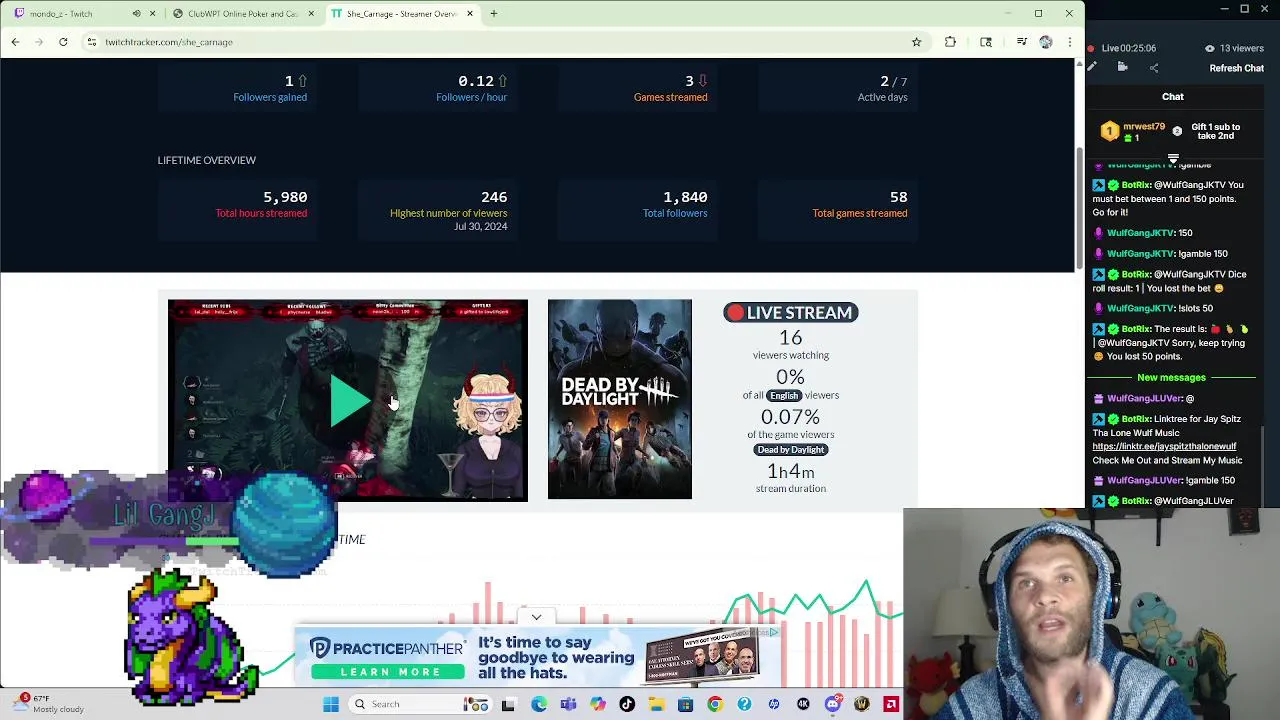Click the English language tag
1280x720 pixels.
[784, 395]
